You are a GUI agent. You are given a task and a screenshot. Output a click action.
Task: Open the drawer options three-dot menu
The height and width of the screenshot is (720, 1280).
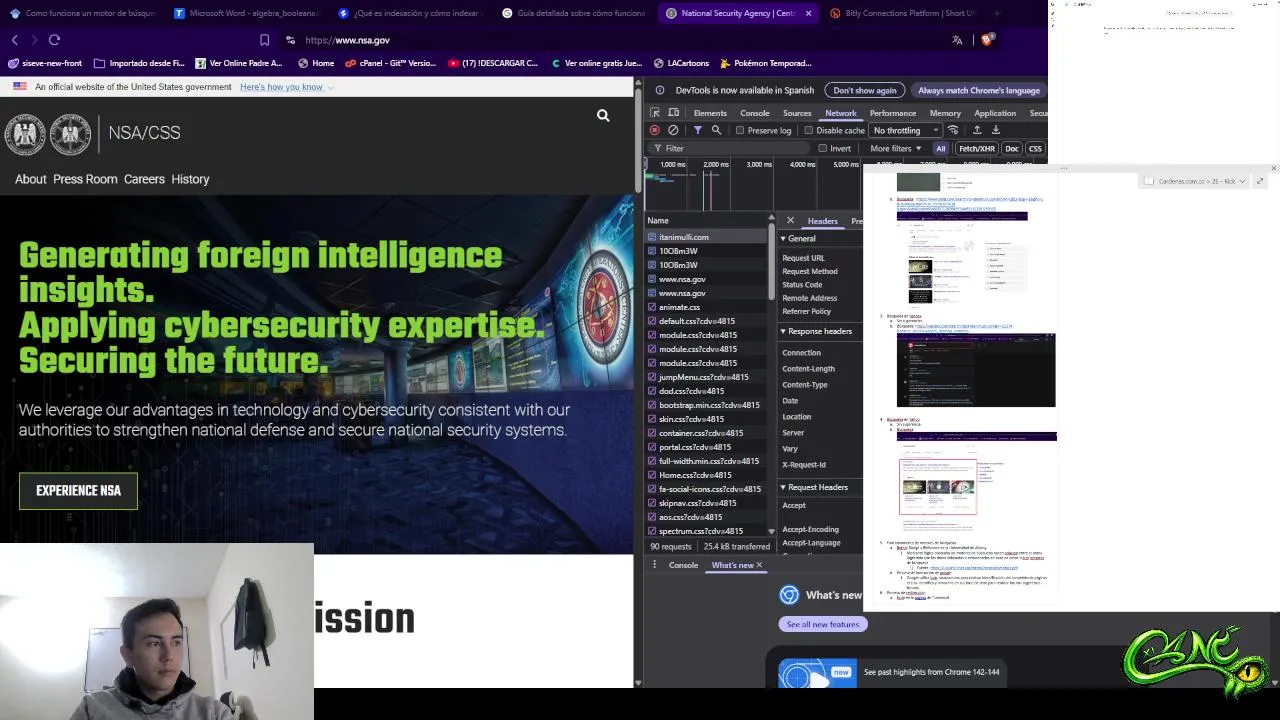click(x=656, y=565)
